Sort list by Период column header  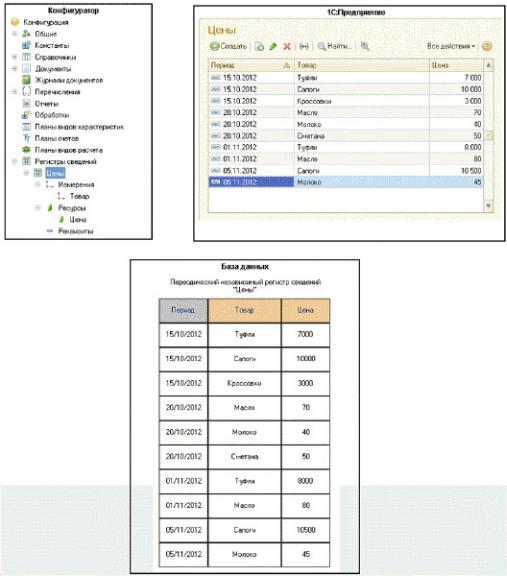tap(251, 65)
